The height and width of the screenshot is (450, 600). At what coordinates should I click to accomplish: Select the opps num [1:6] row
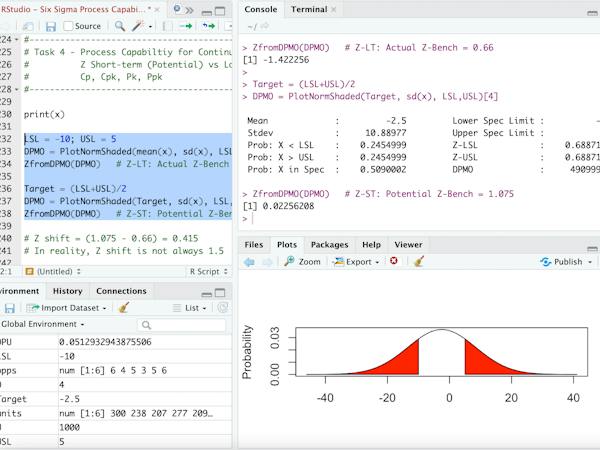[x=116, y=370]
